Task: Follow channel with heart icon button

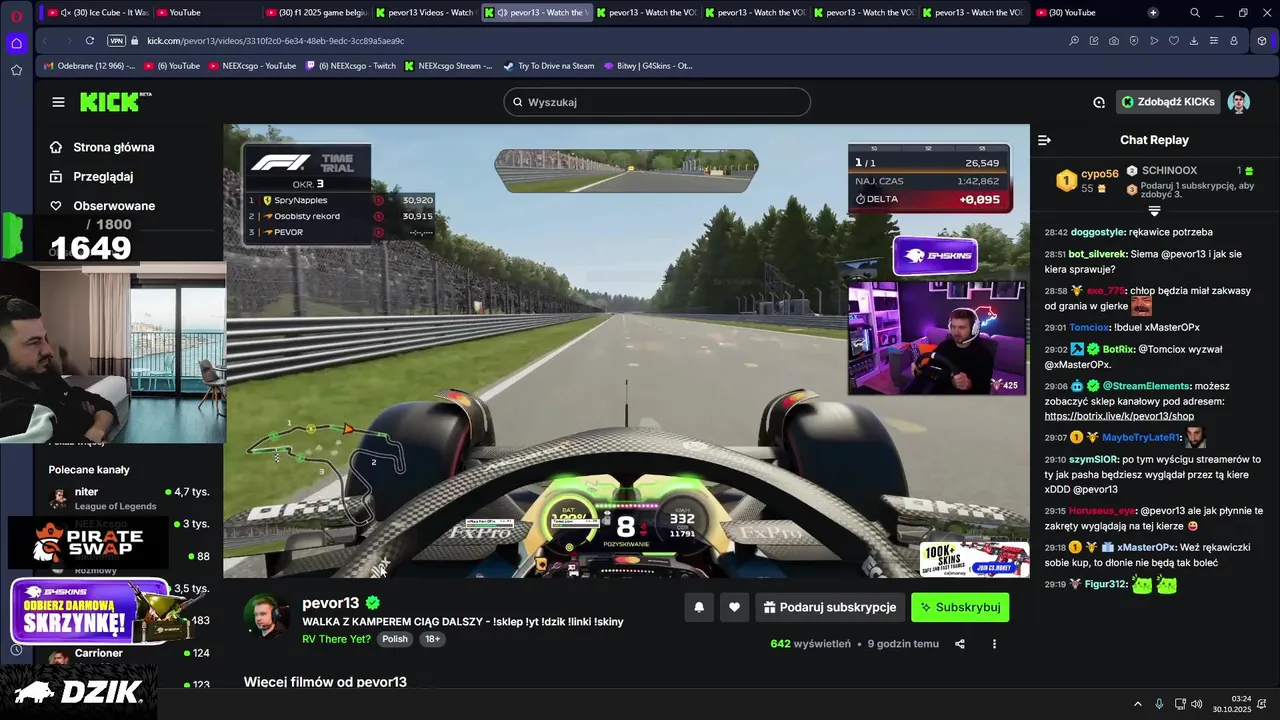Action: 734,607
